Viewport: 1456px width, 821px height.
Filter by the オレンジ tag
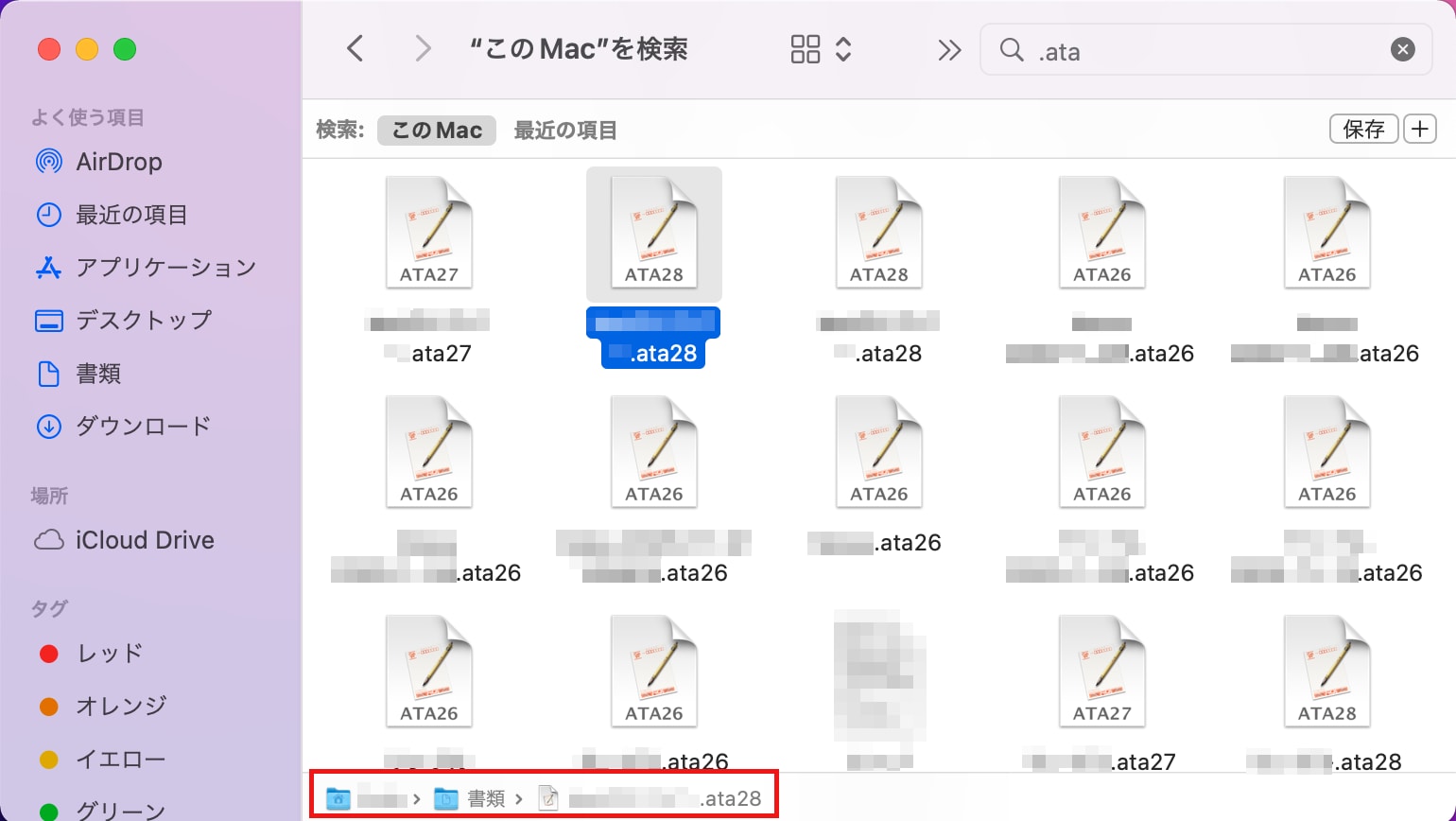pos(103,707)
